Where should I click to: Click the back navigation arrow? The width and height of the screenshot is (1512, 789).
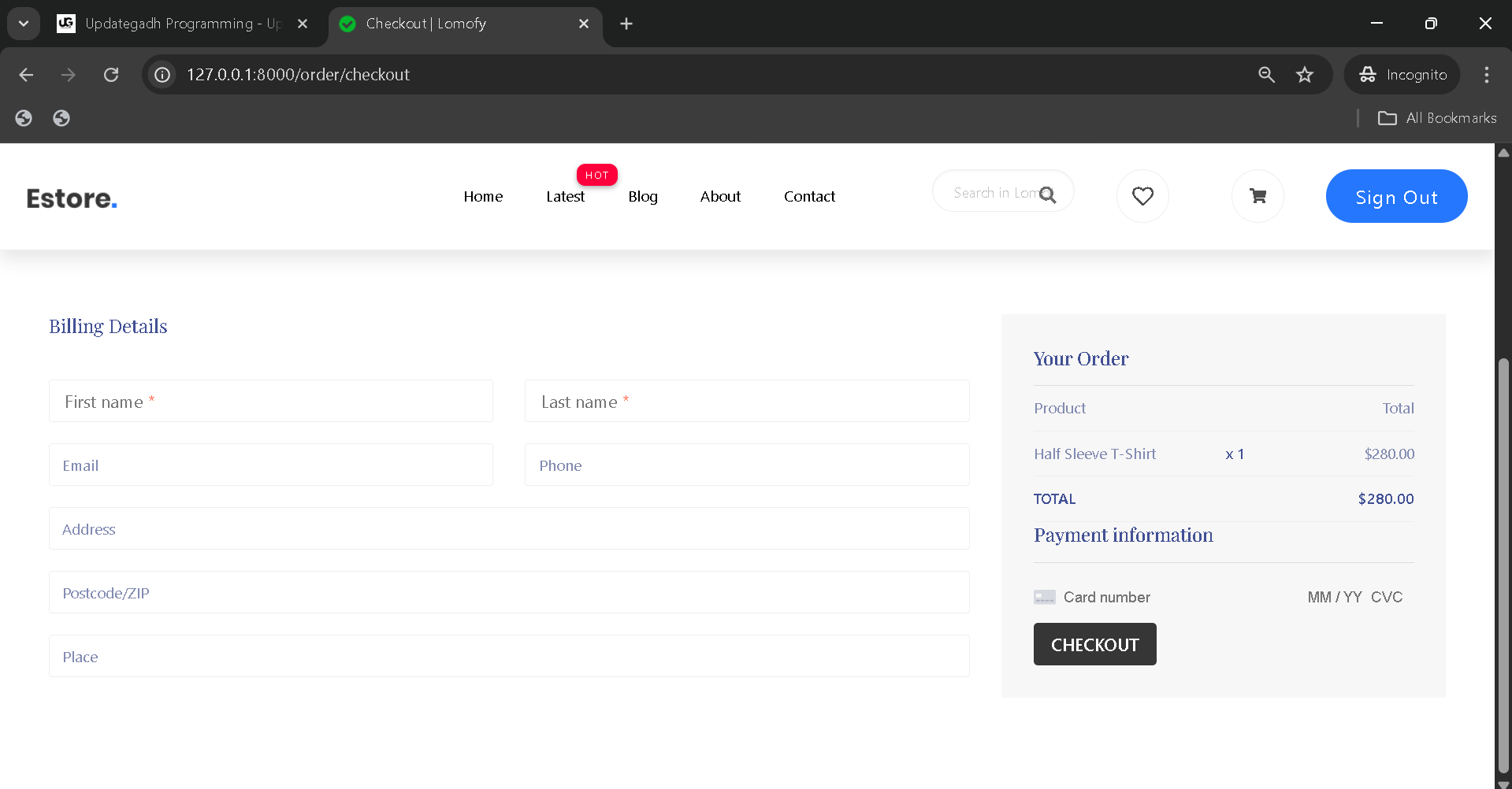[26, 74]
